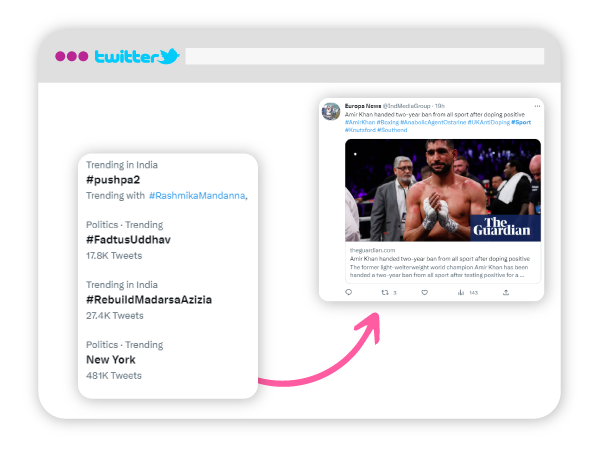600x450 pixels.
Task: Click the view analytics bar chart icon
Action: pyautogui.click(x=461, y=292)
